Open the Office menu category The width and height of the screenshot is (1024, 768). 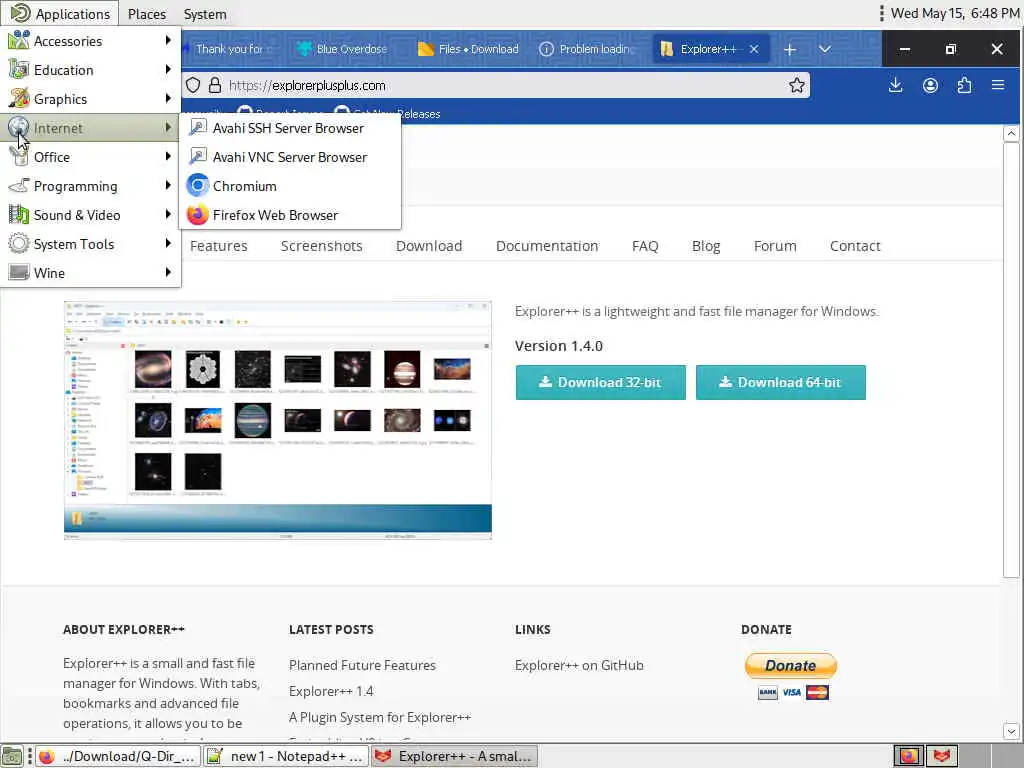tap(90, 157)
